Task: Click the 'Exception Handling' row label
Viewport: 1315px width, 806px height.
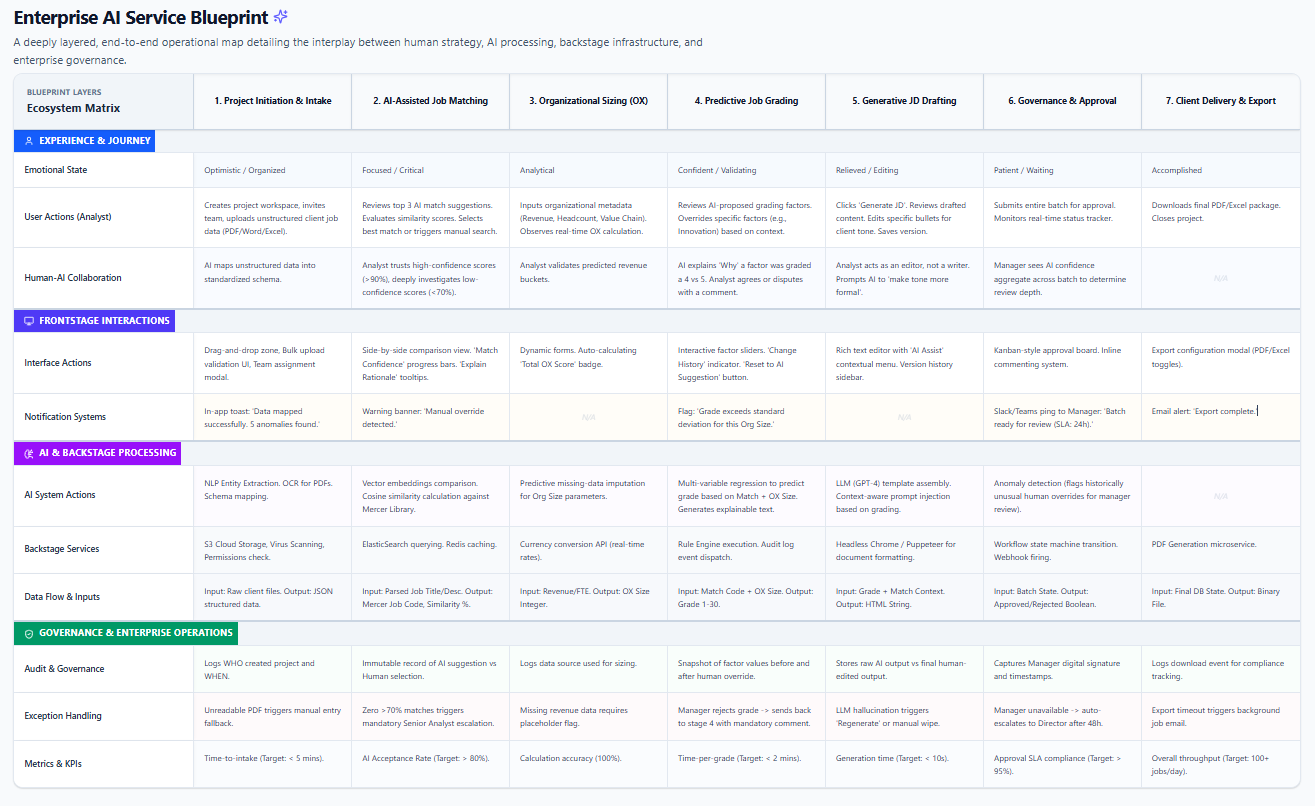Action: (x=63, y=716)
